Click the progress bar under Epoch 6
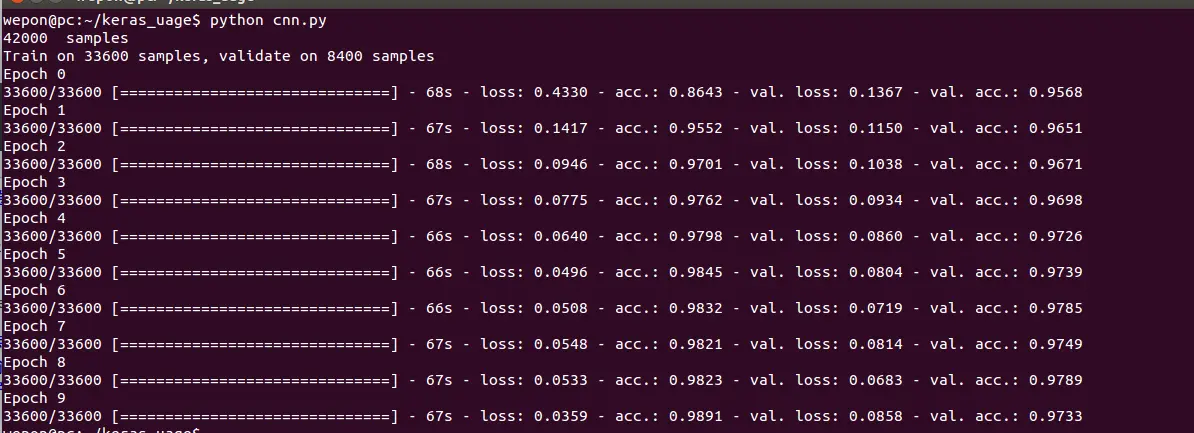1194x433 pixels. pos(255,308)
